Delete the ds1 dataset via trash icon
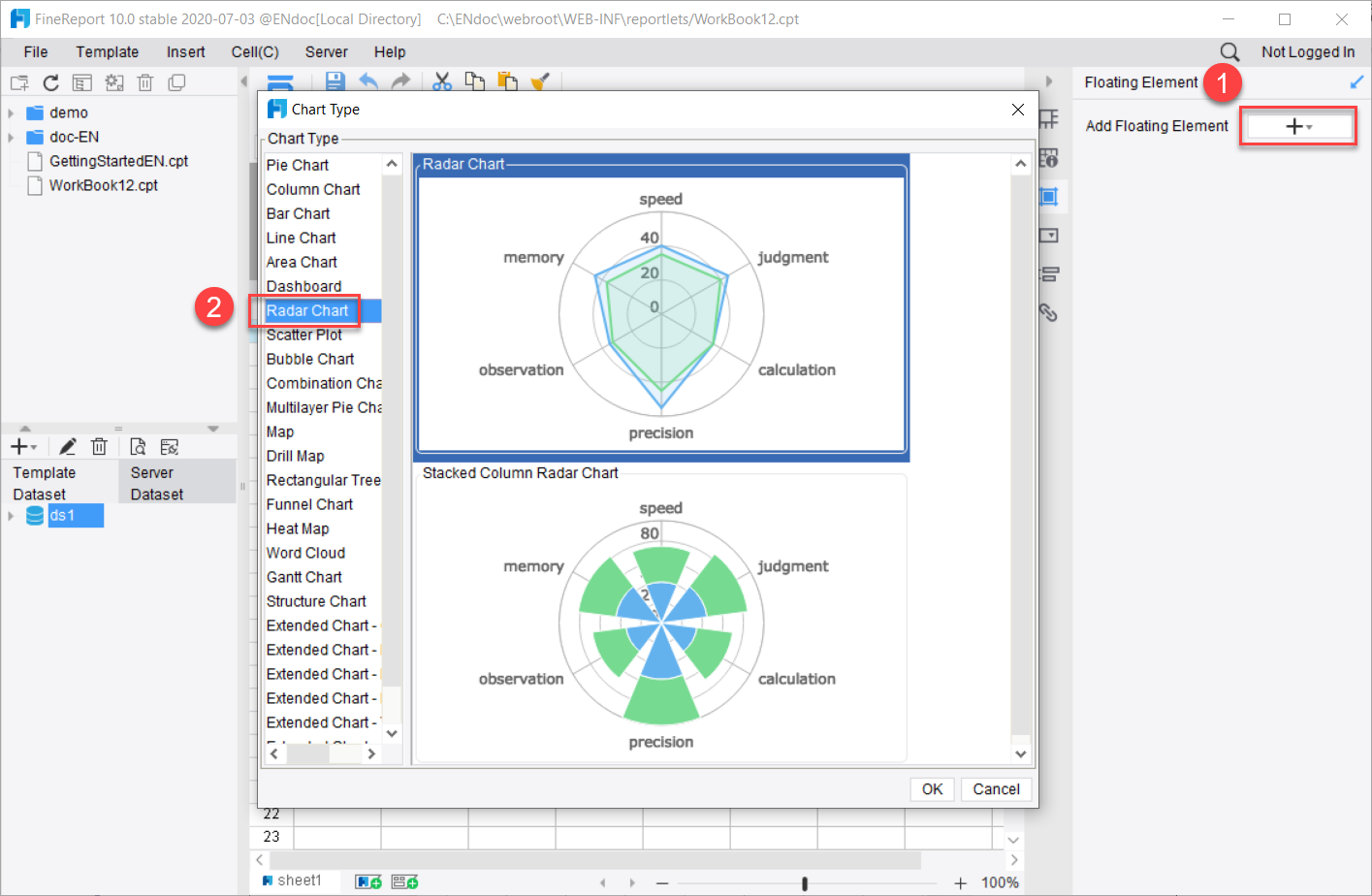 click(x=99, y=446)
